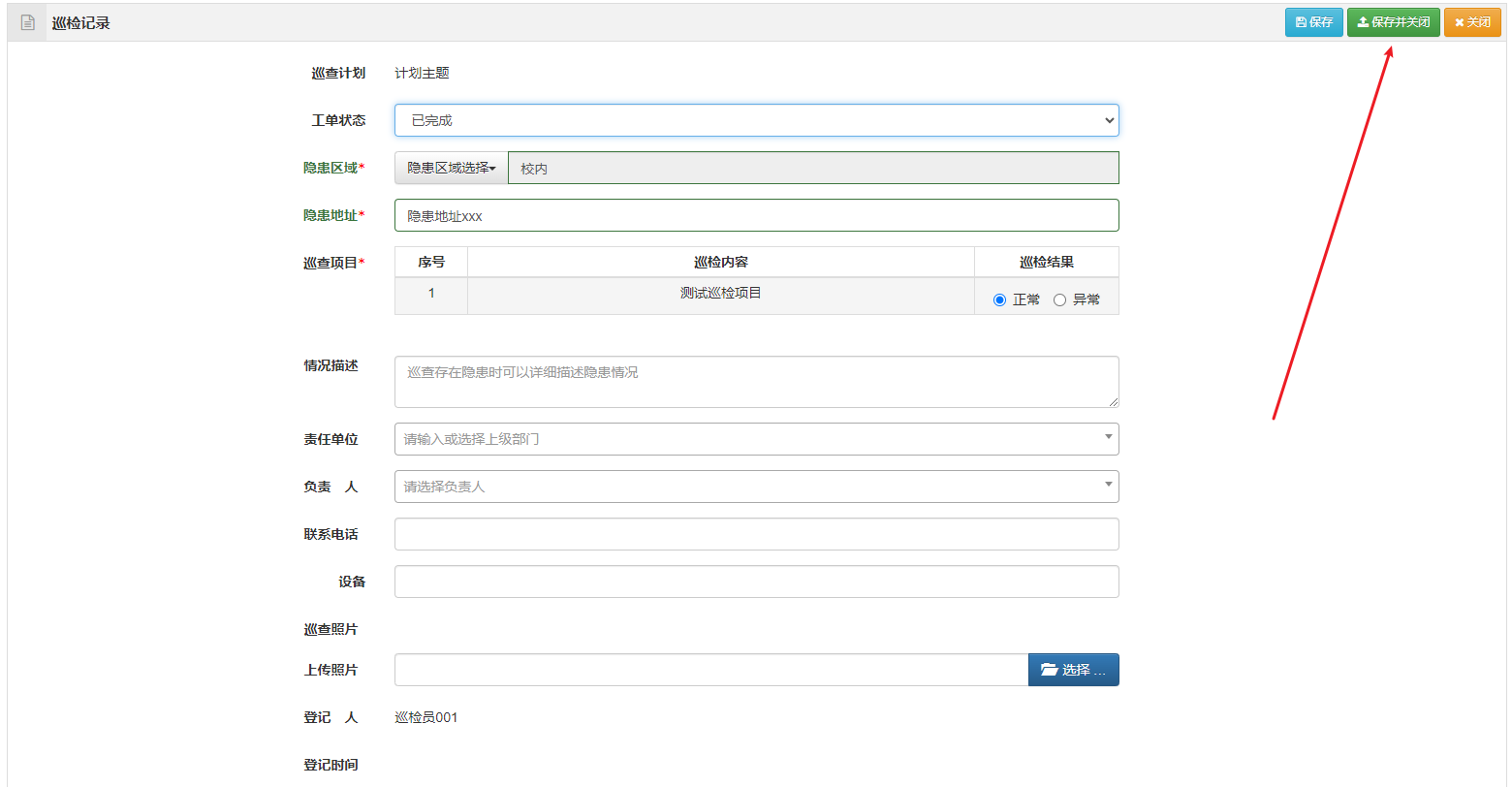Click the 巡检记录 page title
This screenshot has width=1512, height=787.
(x=81, y=22)
